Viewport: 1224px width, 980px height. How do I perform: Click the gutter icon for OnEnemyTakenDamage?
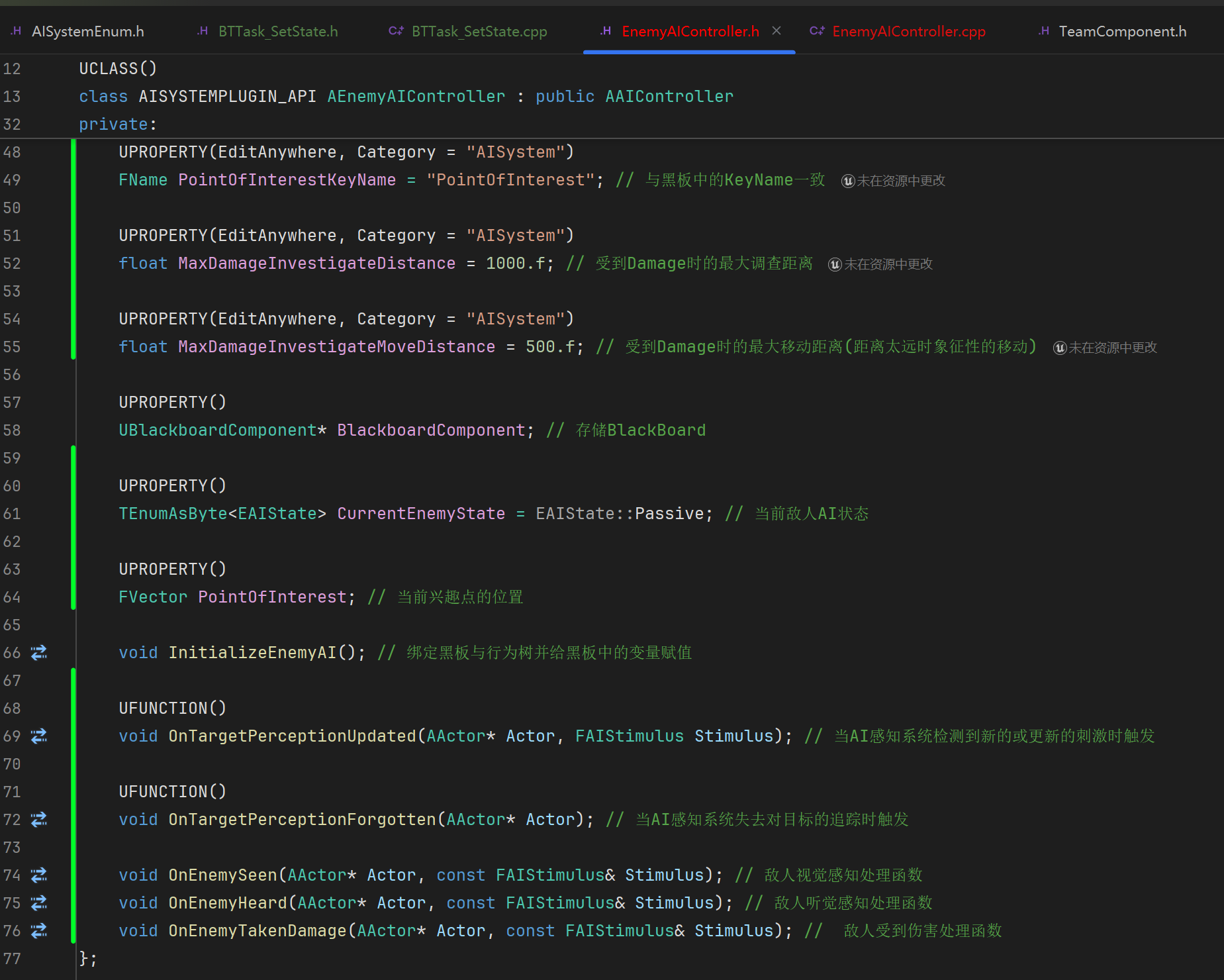click(x=39, y=931)
